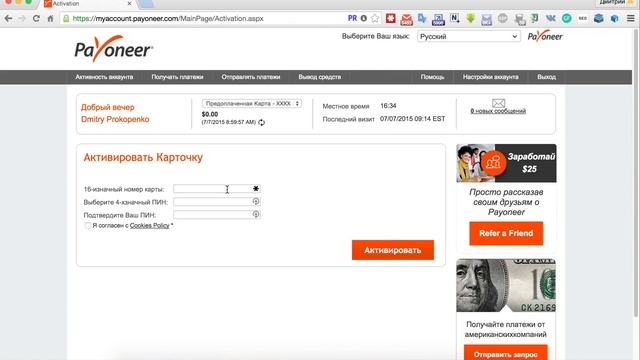This screenshot has width=640, height=360.
Task: Click the green download arrow extension
Action: (x=471, y=18)
